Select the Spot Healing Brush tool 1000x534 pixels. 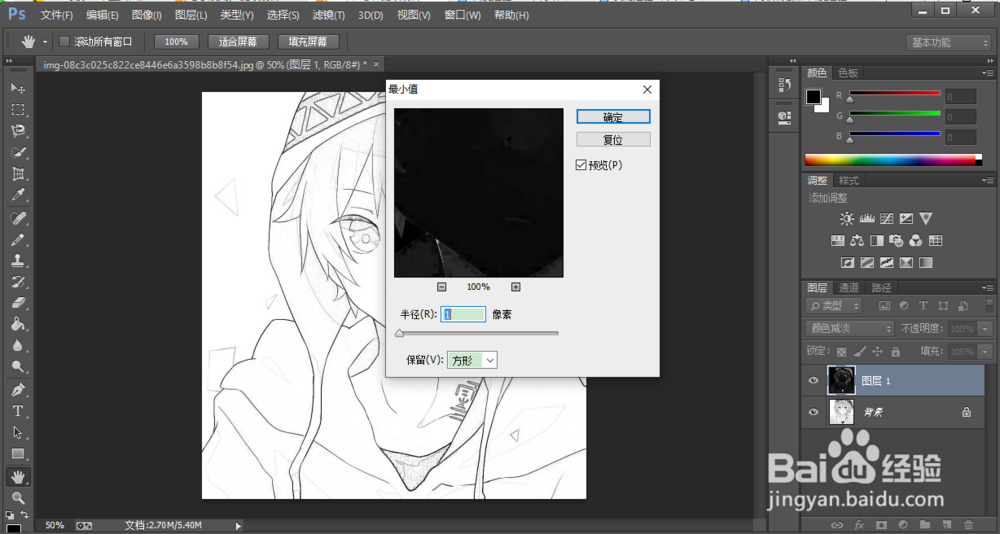coord(18,218)
